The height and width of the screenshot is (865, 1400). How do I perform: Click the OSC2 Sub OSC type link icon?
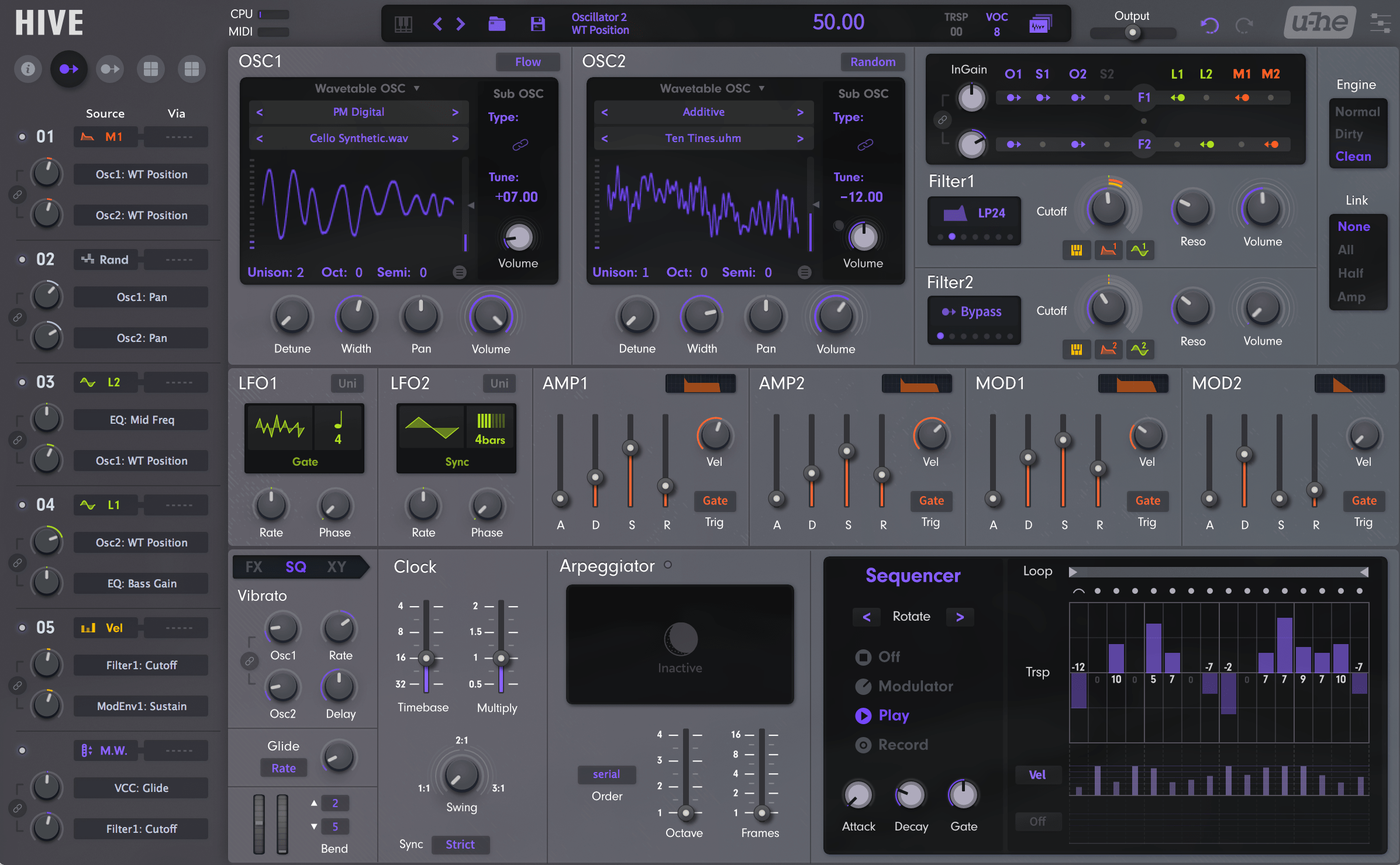[865, 145]
